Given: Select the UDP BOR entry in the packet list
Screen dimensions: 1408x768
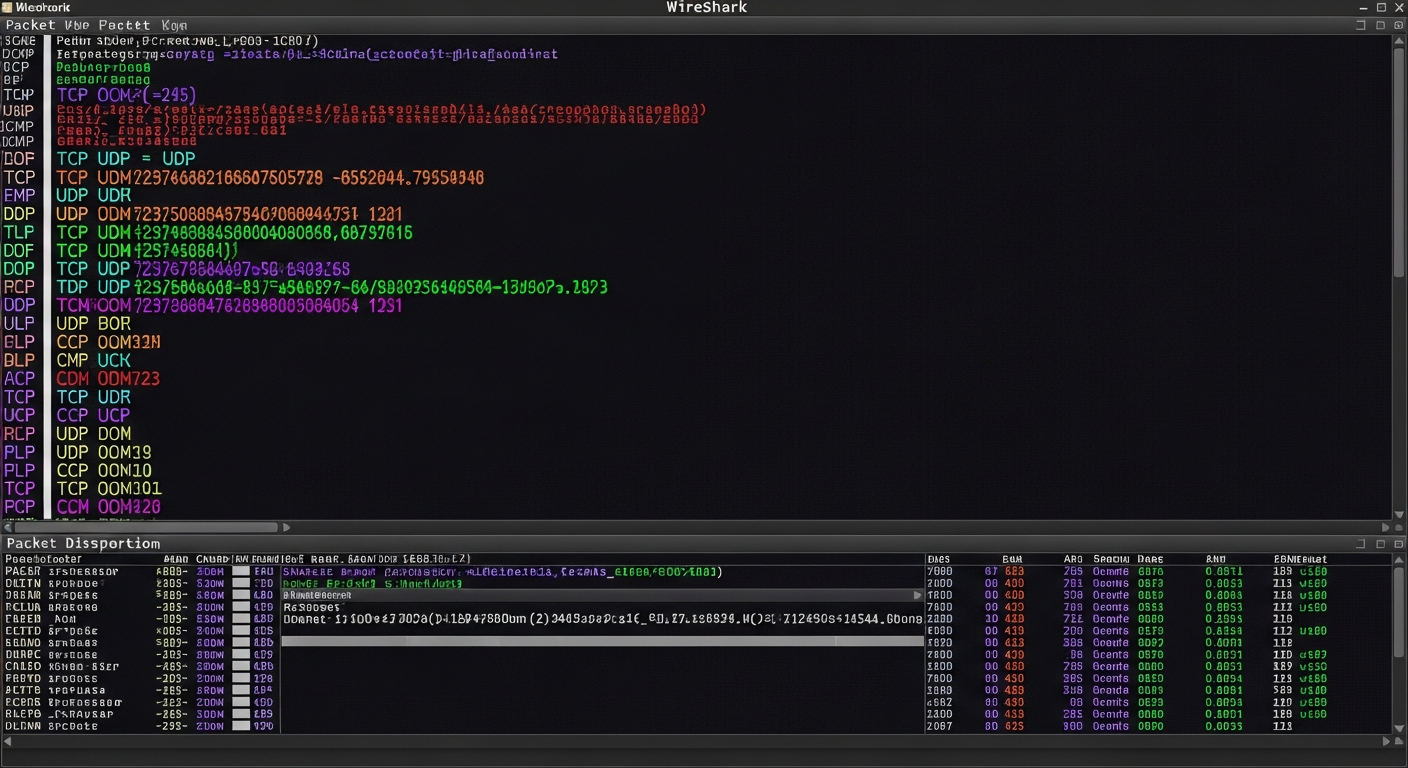Looking at the screenshot, I should coord(97,323).
